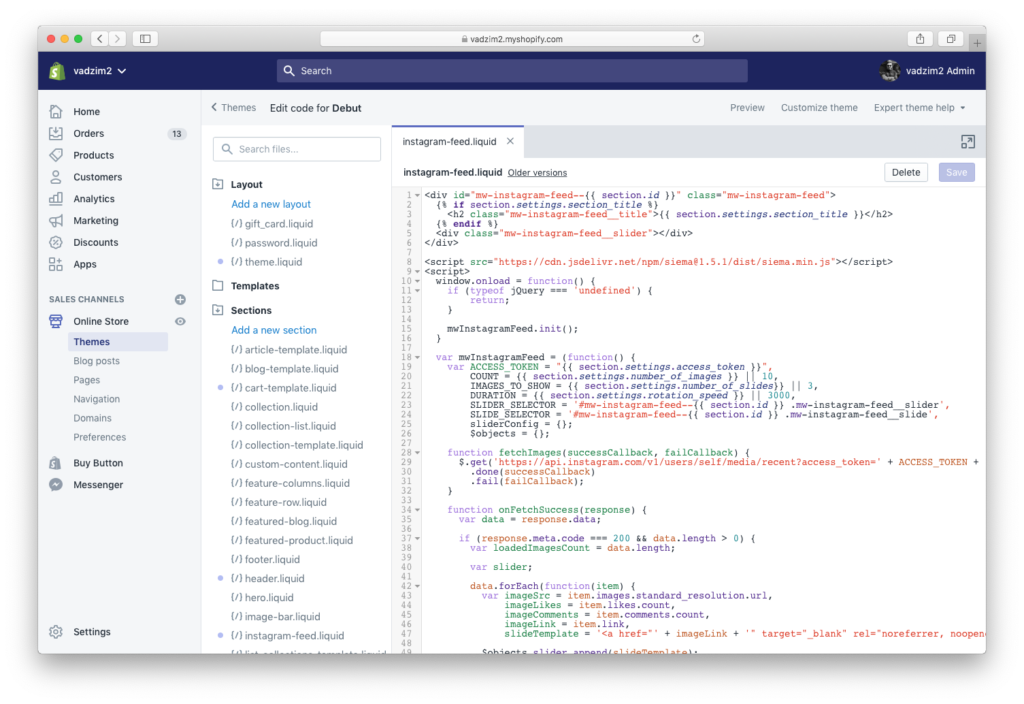Open Pages in the sidebar
This screenshot has height=704, width=1024.
click(x=87, y=379)
